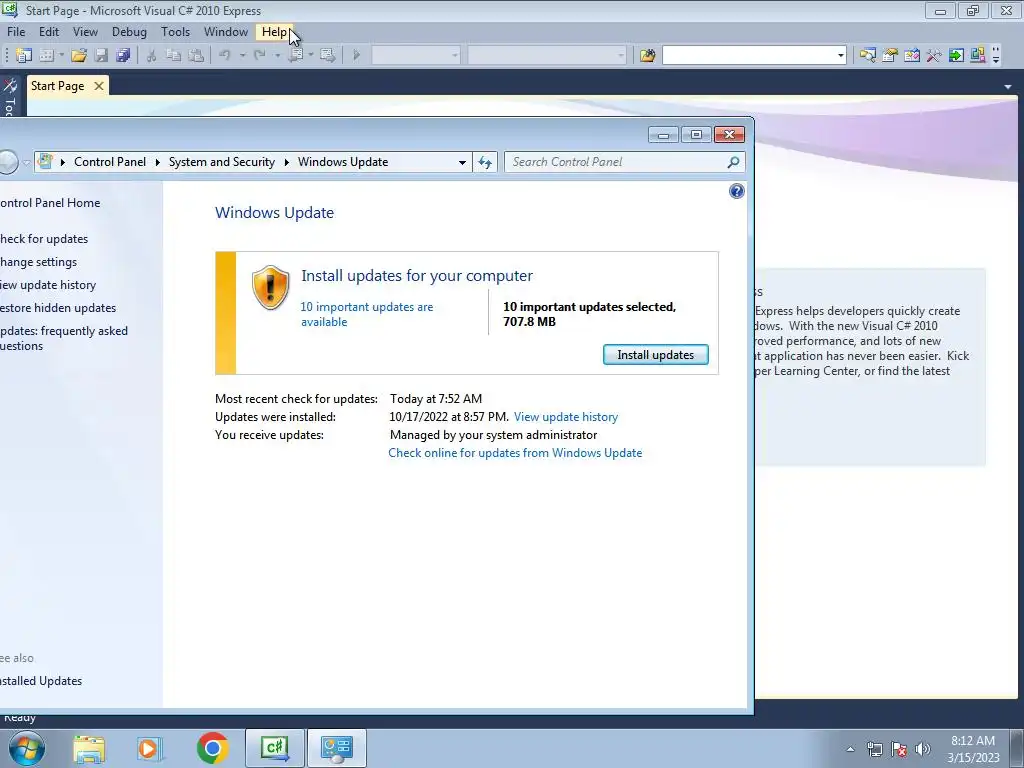1024x768 pixels.
Task: Expand the Redo history dropdown arrow
Action: tap(278, 56)
